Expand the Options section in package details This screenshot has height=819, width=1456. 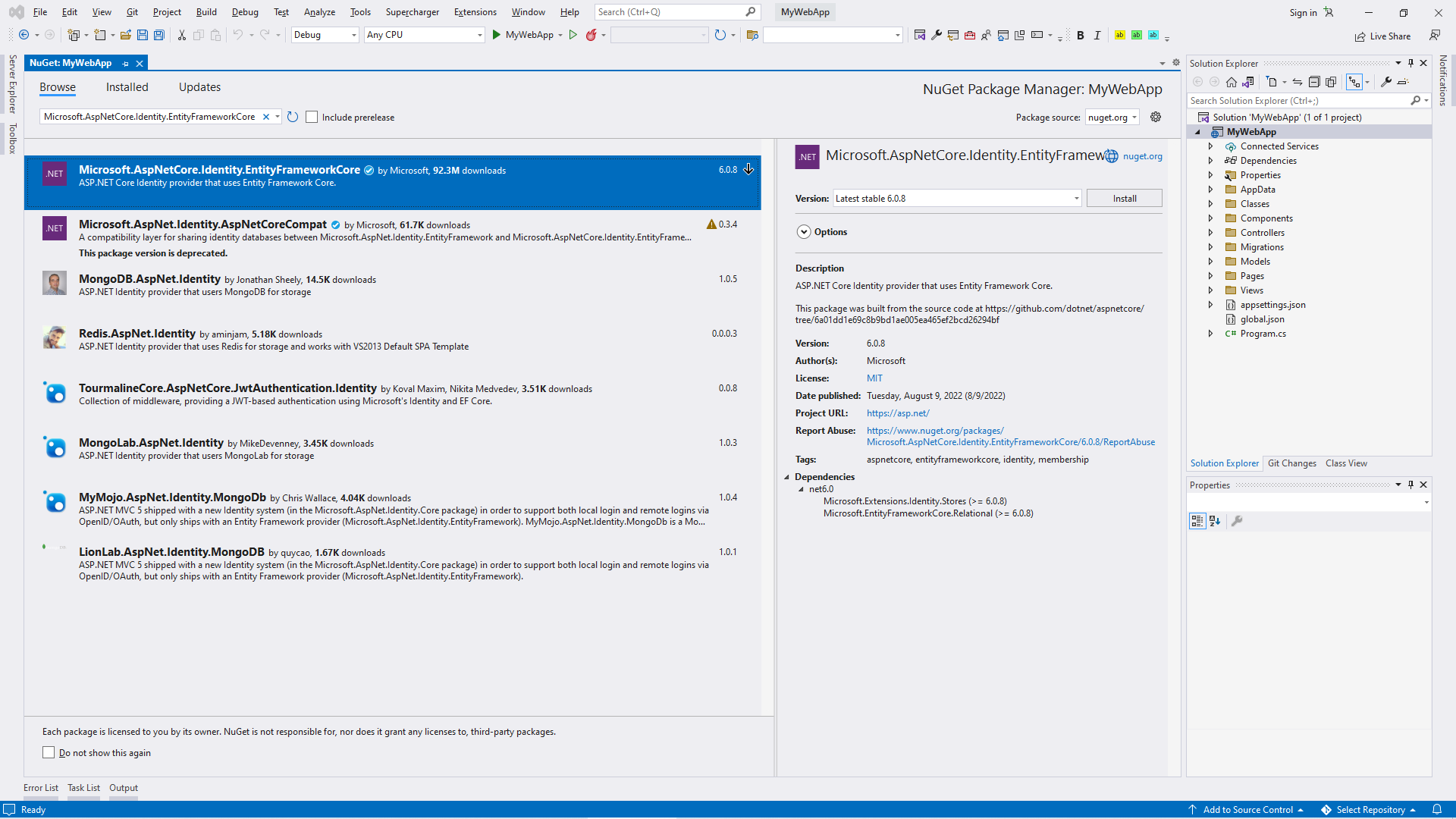coord(804,232)
